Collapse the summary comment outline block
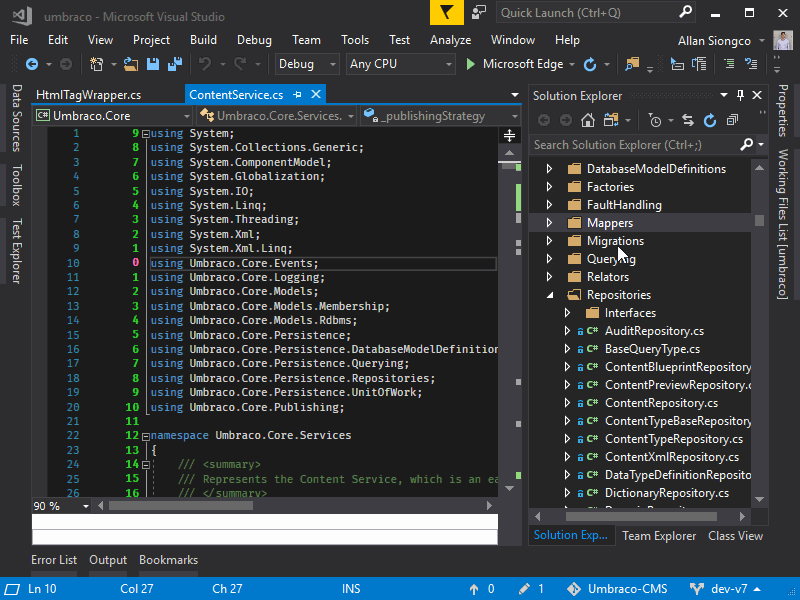Viewport: 800px width, 600px height. coord(146,465)
